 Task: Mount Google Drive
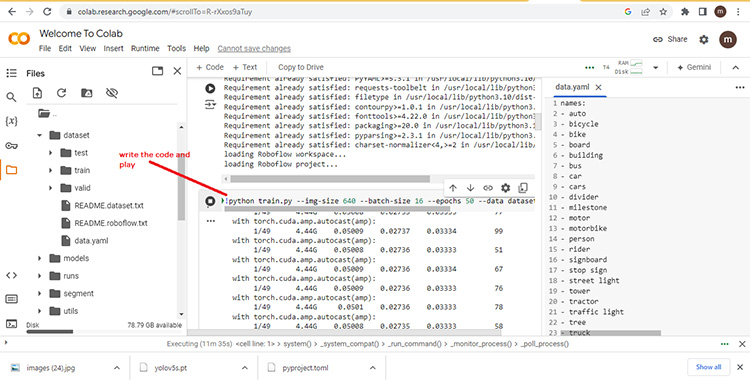(87, 93)
